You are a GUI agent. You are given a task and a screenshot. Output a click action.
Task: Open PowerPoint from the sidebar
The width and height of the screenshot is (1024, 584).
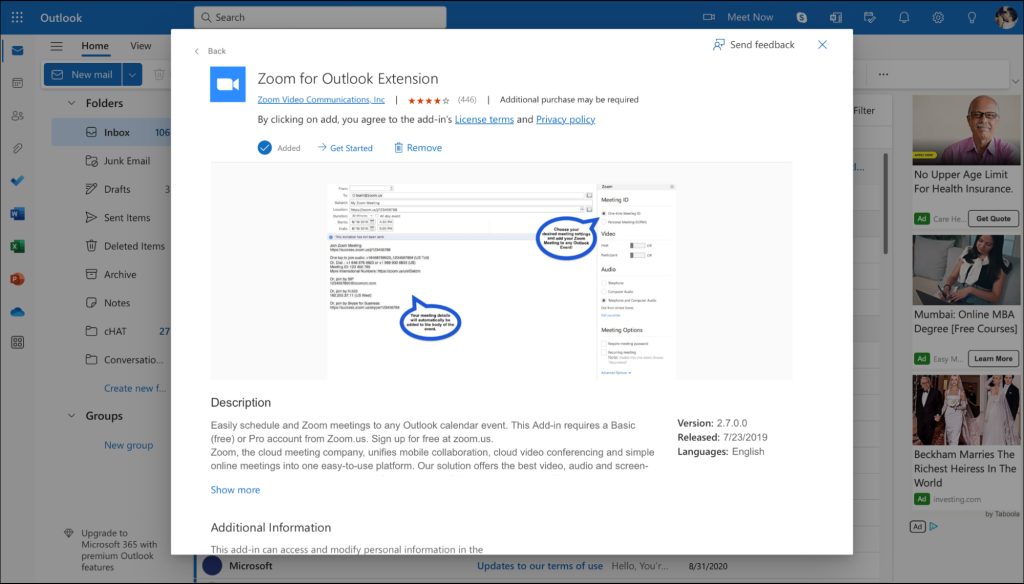[x=14, y=277]
